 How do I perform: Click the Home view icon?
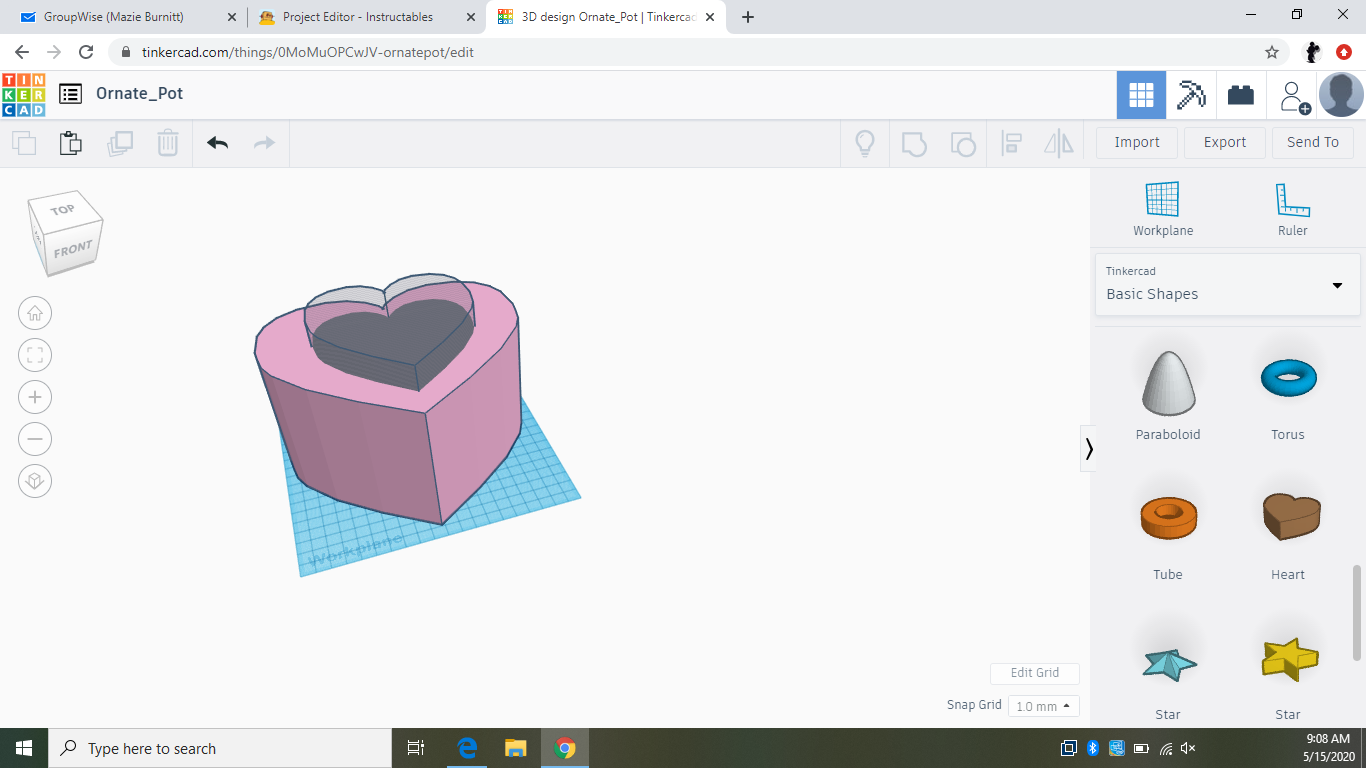[35, 313]
